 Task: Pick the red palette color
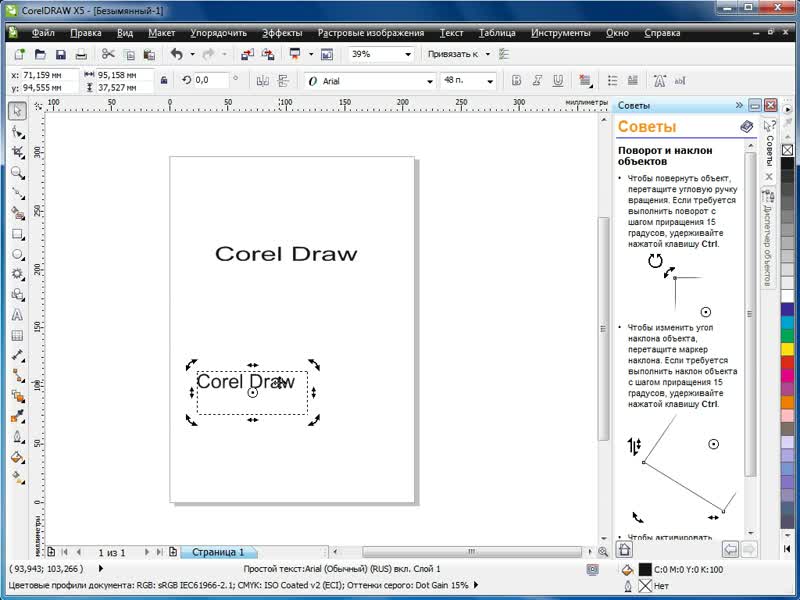click(x=788, y=362)
